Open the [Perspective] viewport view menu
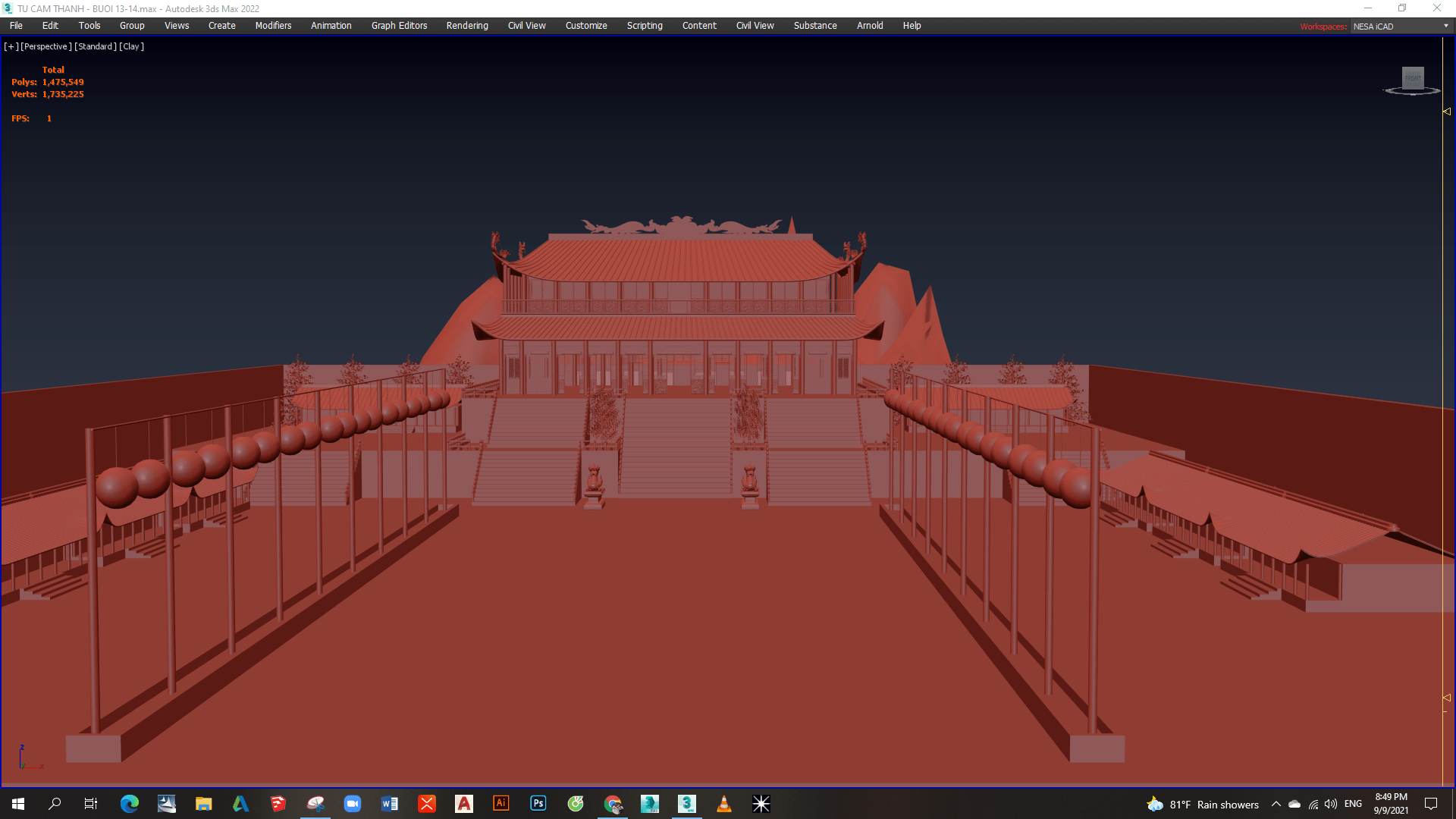 (x=46, y=46)
